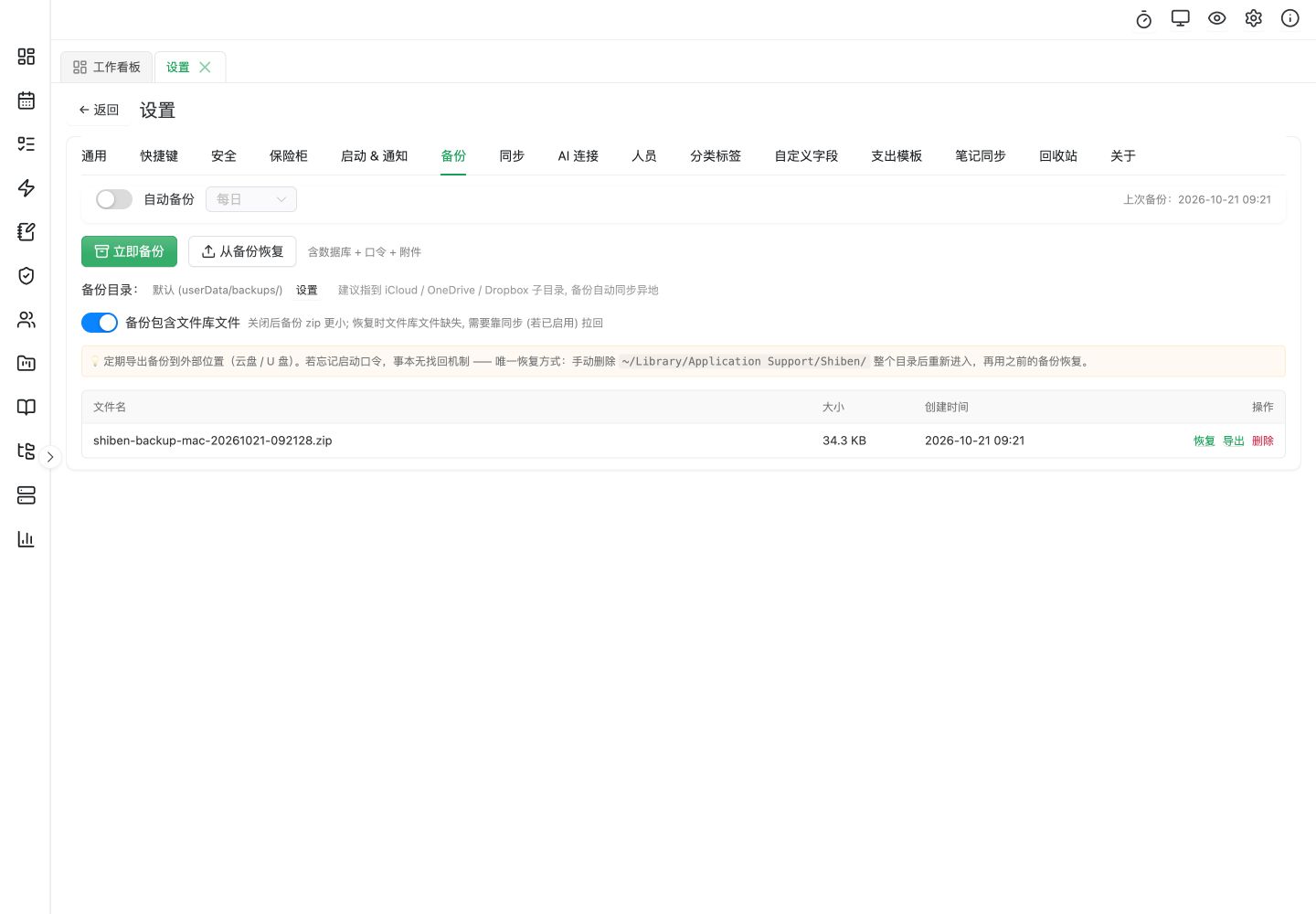This screenshot has width=1316, height=914.
Task: Open the open-book icon in sidebar
Action: (x=27, y=408)
